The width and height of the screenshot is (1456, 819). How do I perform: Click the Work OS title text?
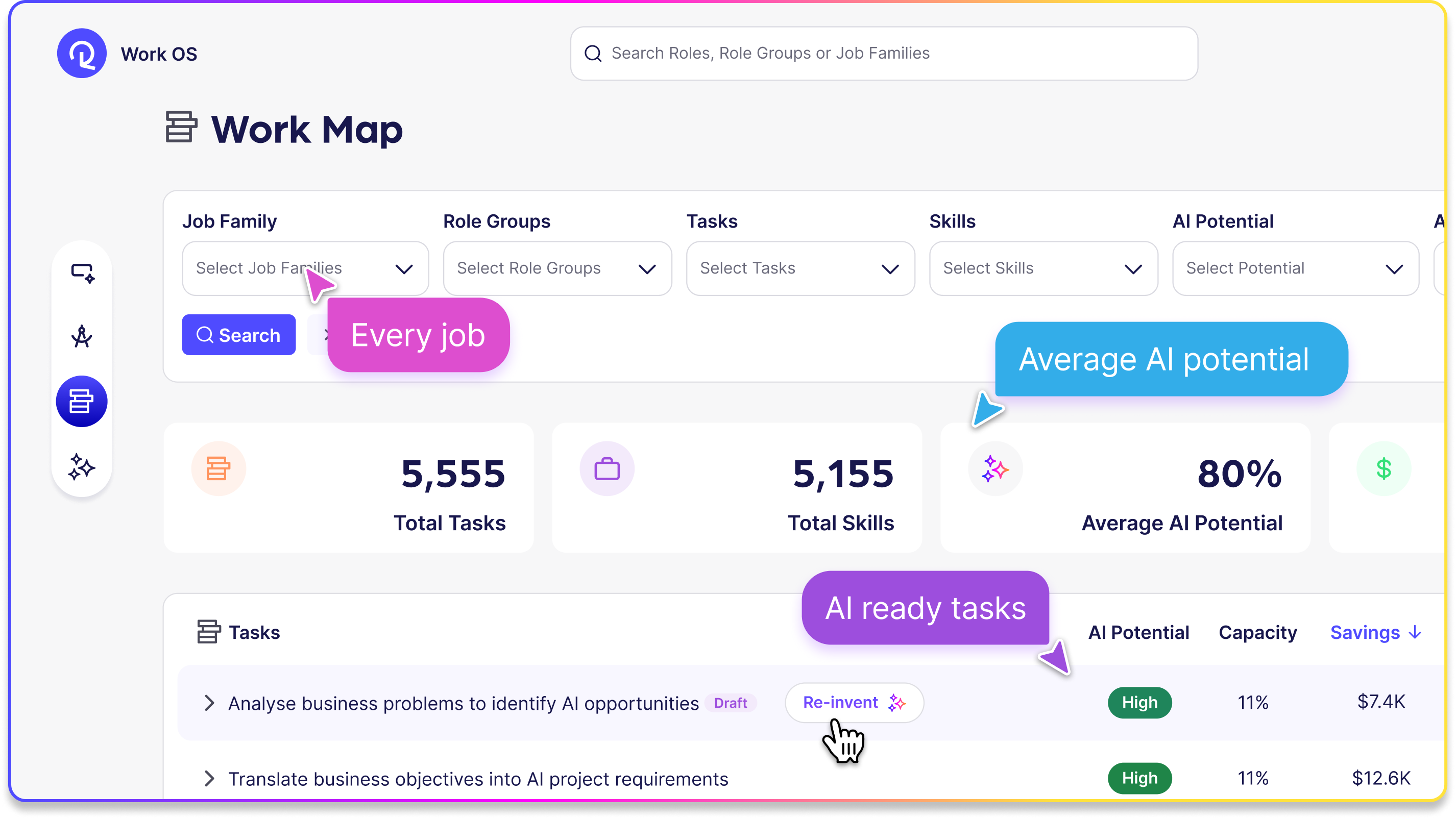pos(159,54)
